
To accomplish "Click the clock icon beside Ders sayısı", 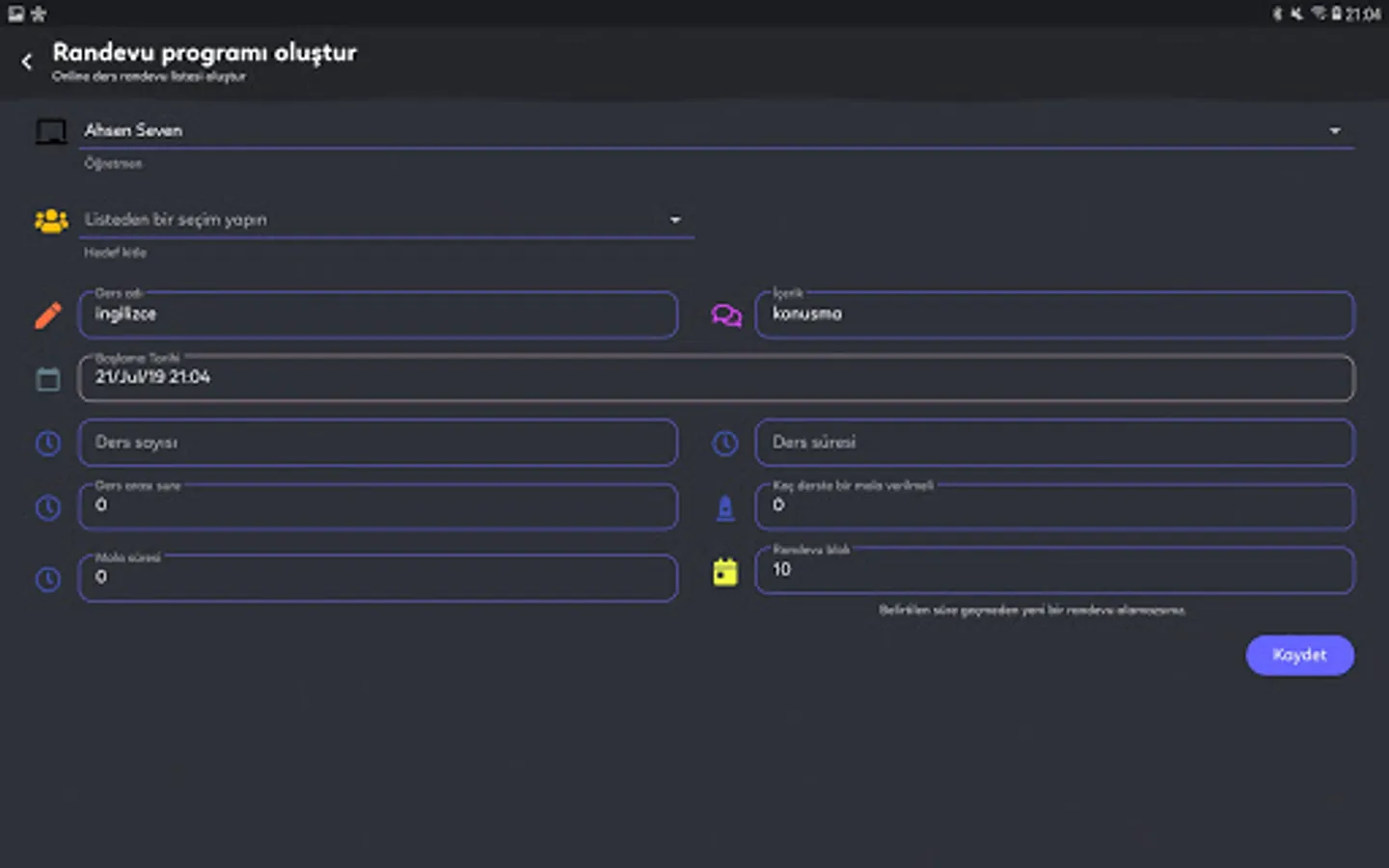I will tap(48, 443).
